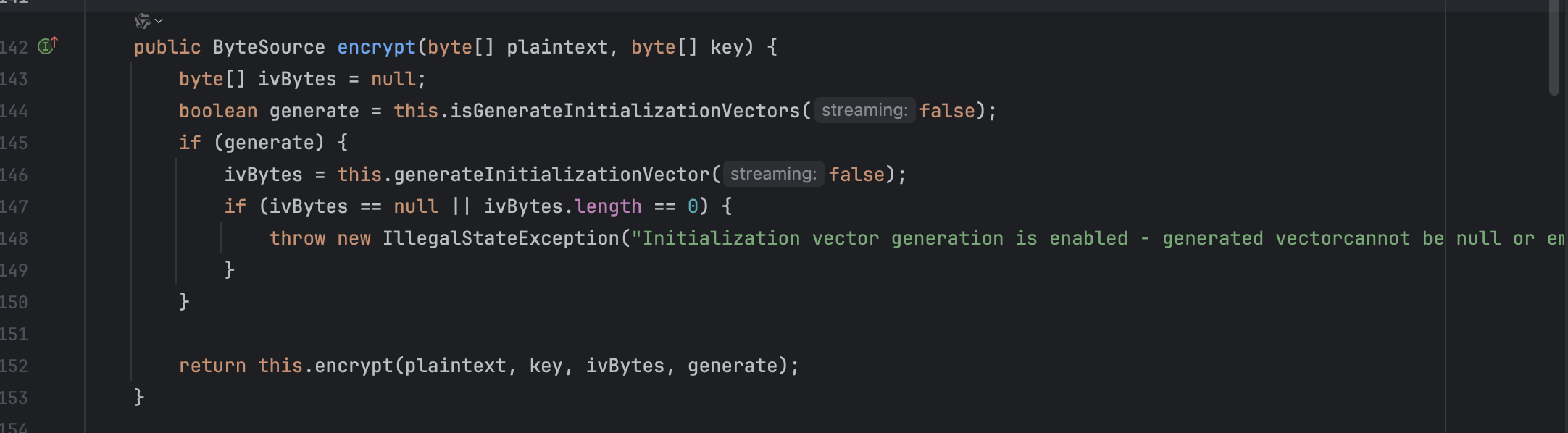Click the empty line 151 in the editor
Viewport: 1568px width, 433px height.
435,334
